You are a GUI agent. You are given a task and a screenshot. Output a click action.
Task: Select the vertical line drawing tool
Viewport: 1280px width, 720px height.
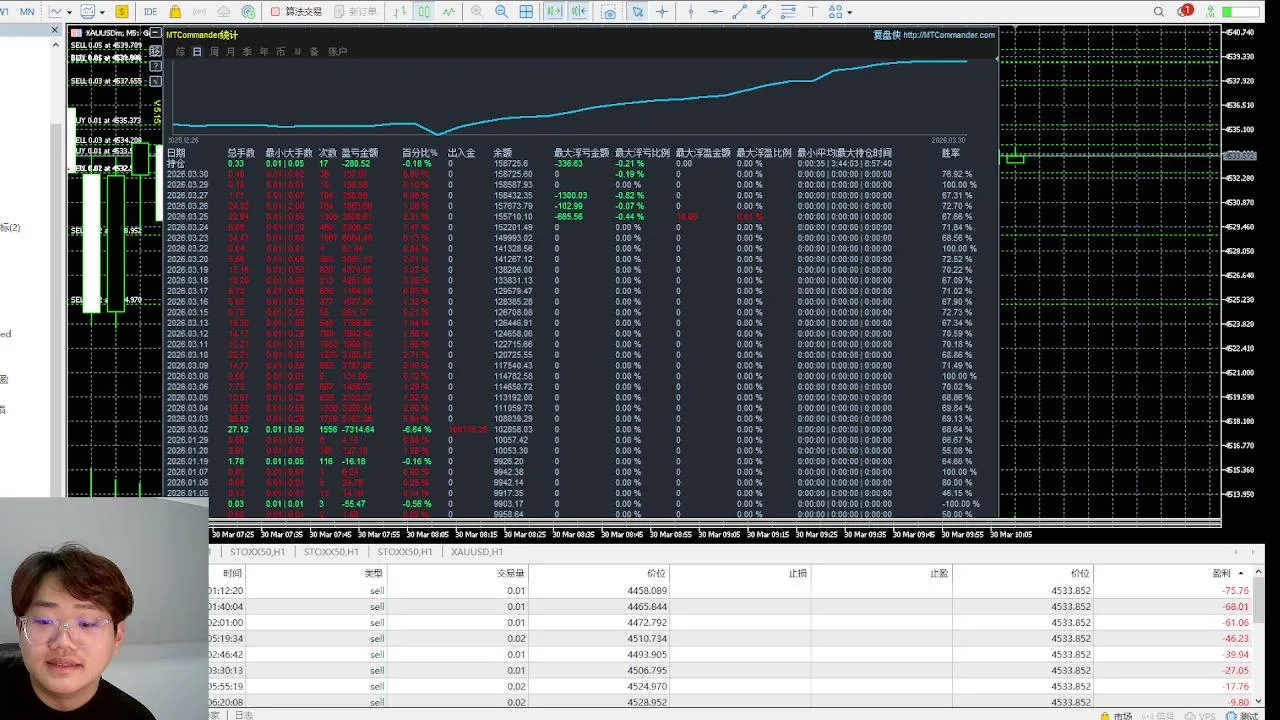[691, 12]
